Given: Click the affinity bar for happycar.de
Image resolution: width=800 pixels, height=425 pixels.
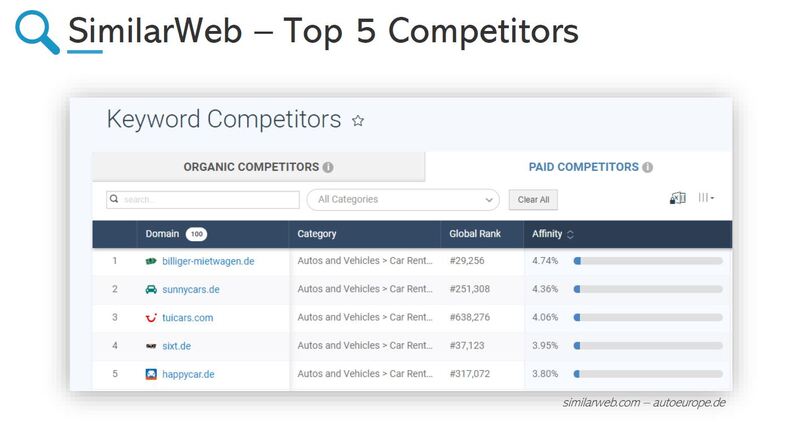Looking at the screenshot, I should pos(648,374).
